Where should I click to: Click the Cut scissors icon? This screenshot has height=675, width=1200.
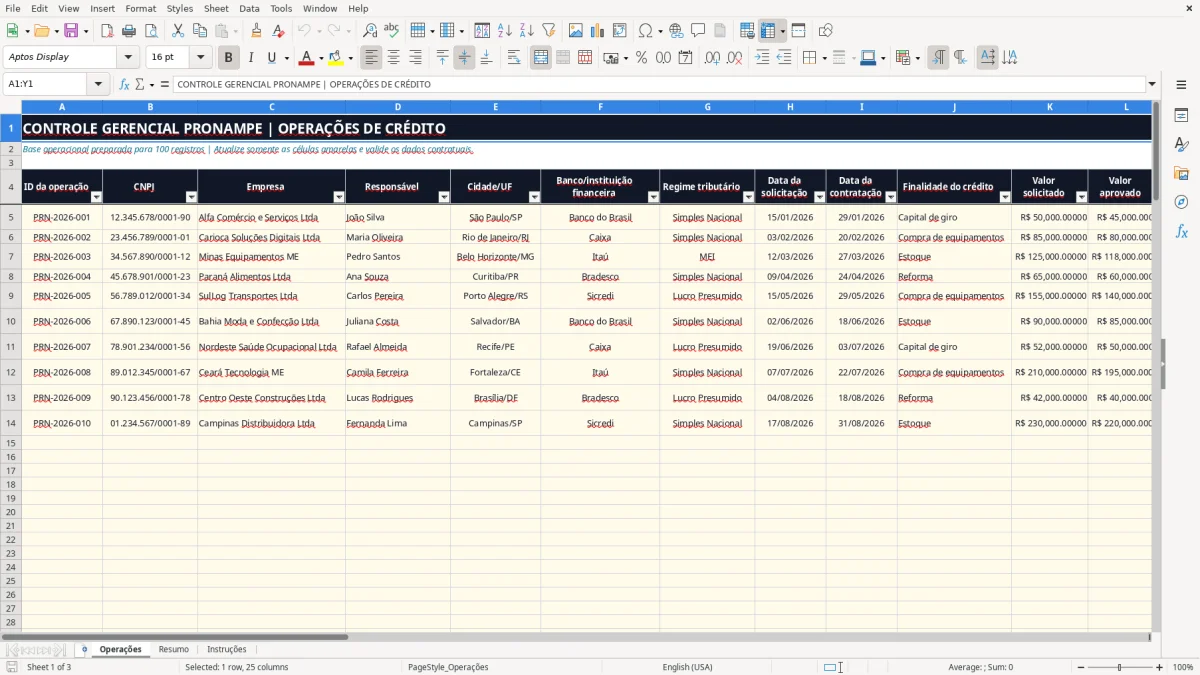click(x=177, y=31)
